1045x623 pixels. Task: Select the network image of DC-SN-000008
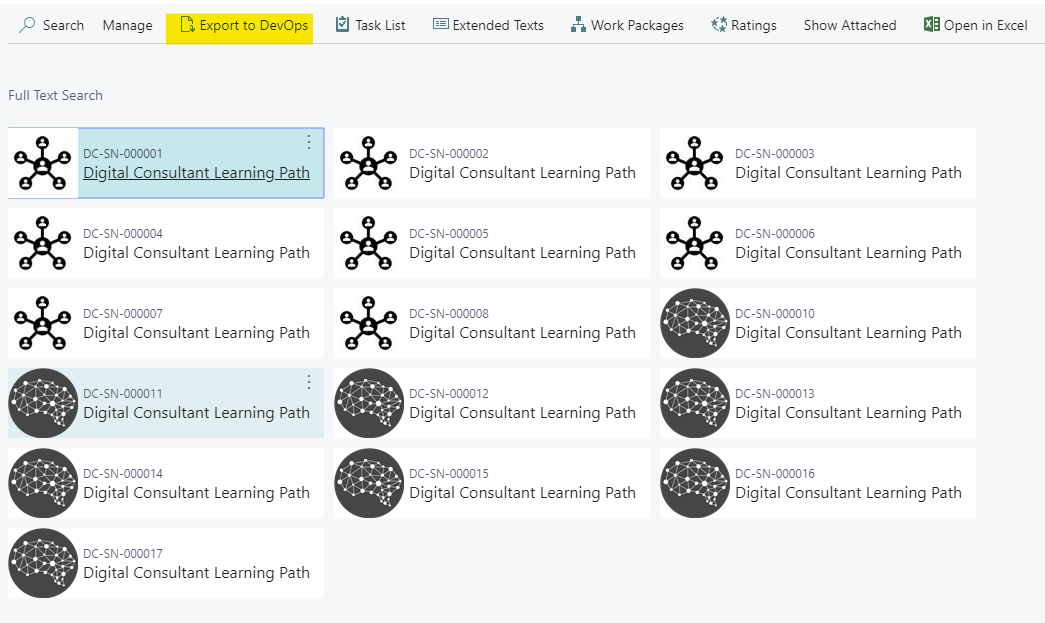(x=369, y=323)
